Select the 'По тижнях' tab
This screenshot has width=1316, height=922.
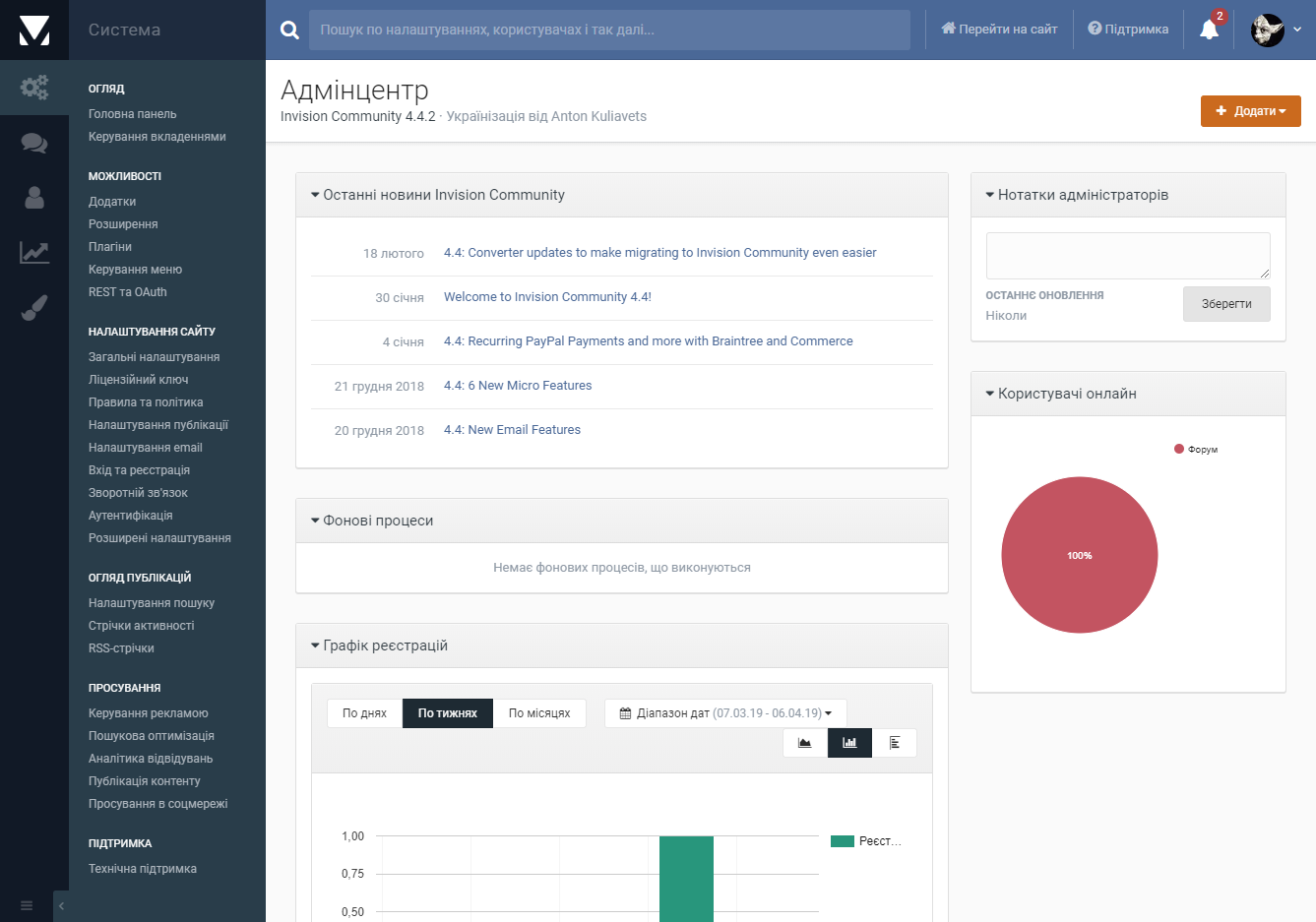448,713
